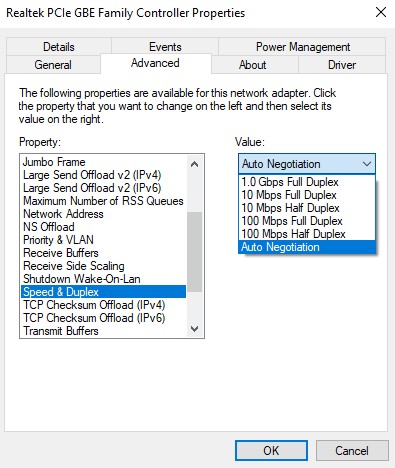Select the Network Address property
395x468 pixels.
tap(103, 214)
